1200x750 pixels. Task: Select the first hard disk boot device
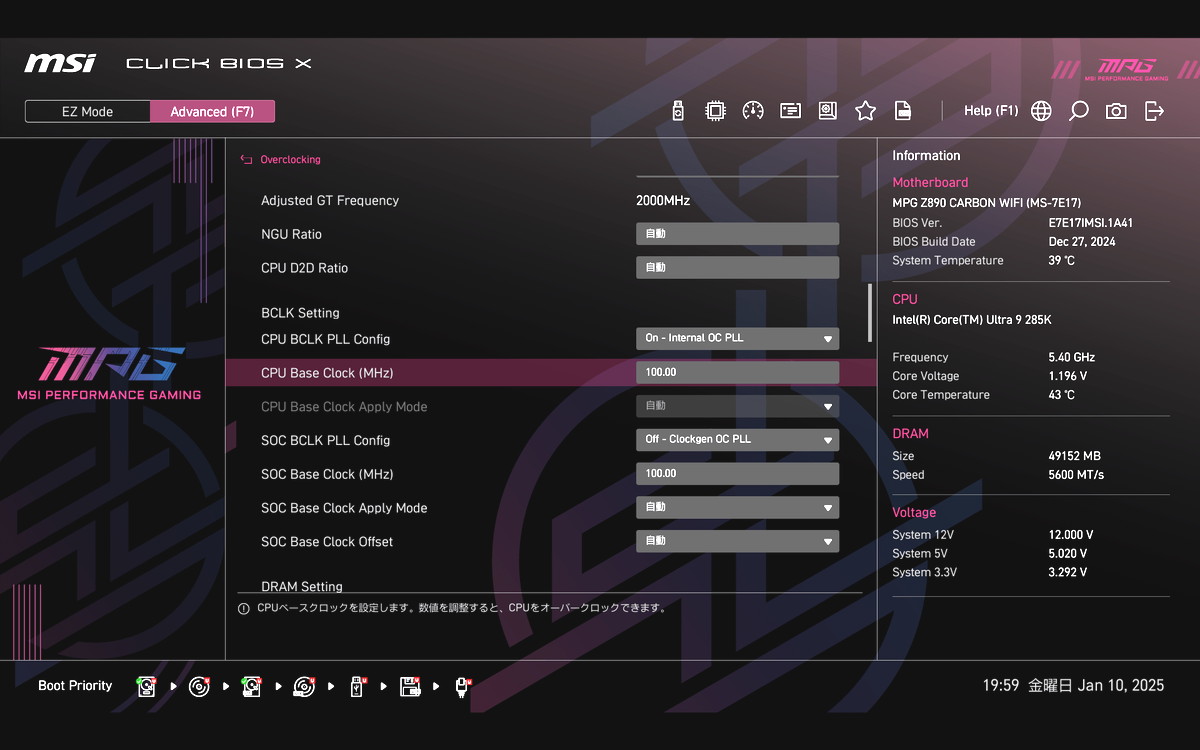tap(147, 686)
